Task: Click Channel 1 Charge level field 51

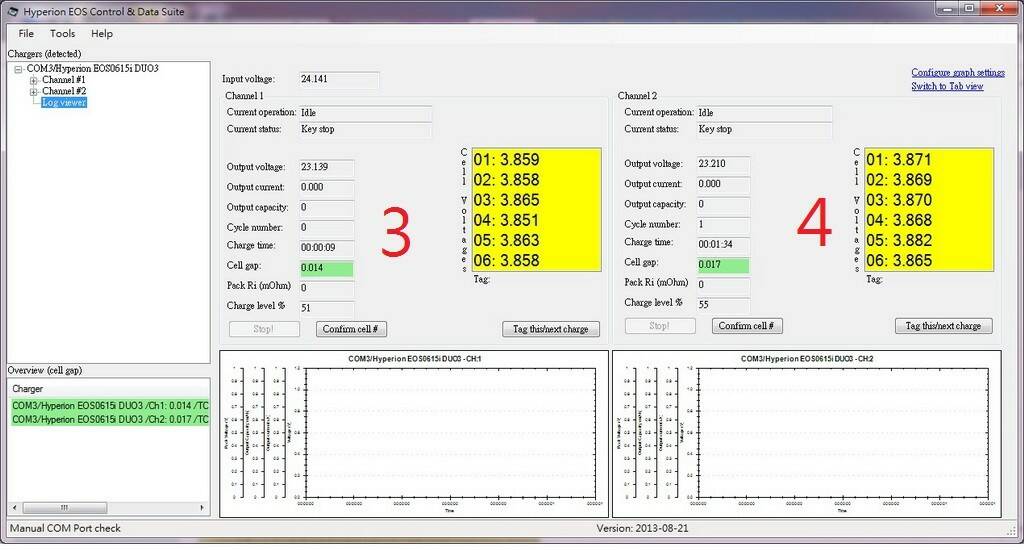Action: [x=327, y=308]
